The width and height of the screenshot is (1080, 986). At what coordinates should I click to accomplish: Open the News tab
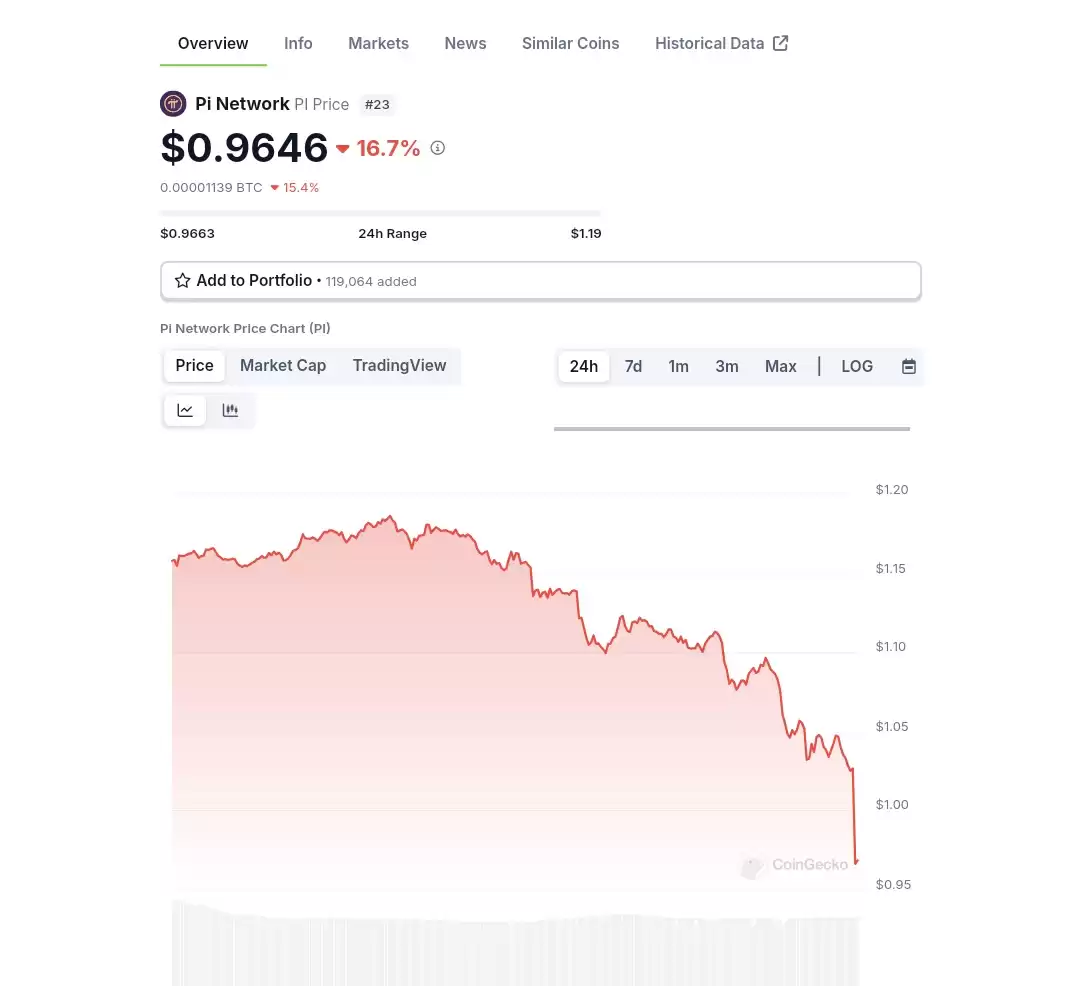point(465,43)
